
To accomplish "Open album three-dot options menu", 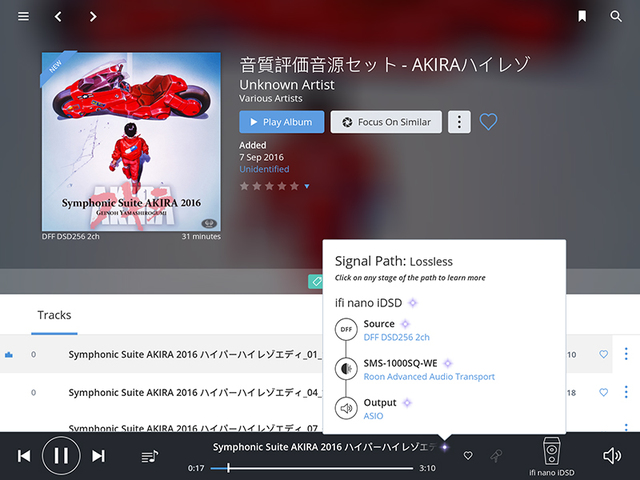I will [459, 122].
